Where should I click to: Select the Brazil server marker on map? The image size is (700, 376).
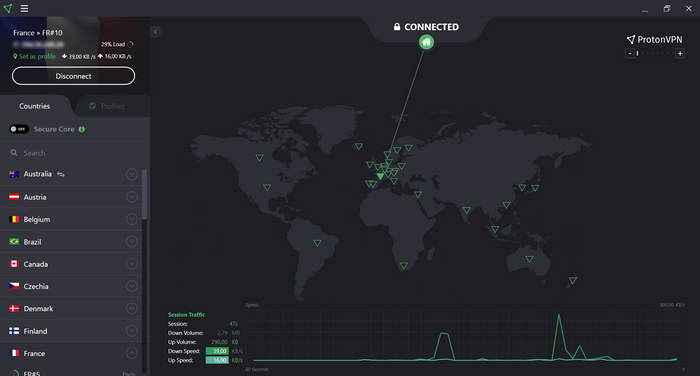click(x=317, y=243)
